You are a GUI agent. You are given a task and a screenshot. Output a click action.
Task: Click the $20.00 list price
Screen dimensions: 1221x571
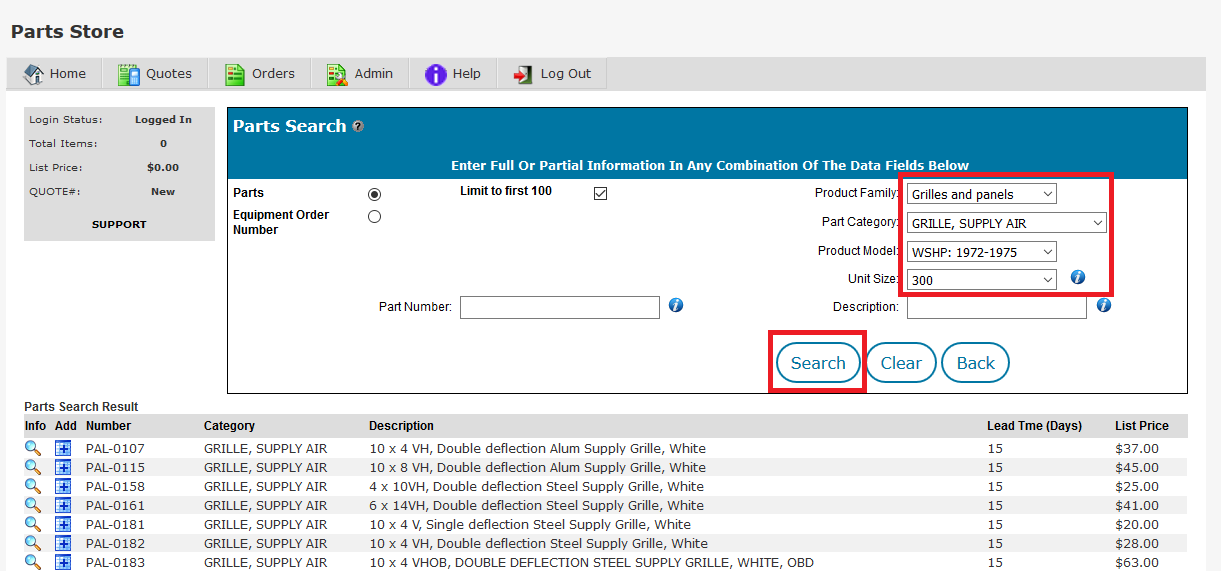point(1137,525)
